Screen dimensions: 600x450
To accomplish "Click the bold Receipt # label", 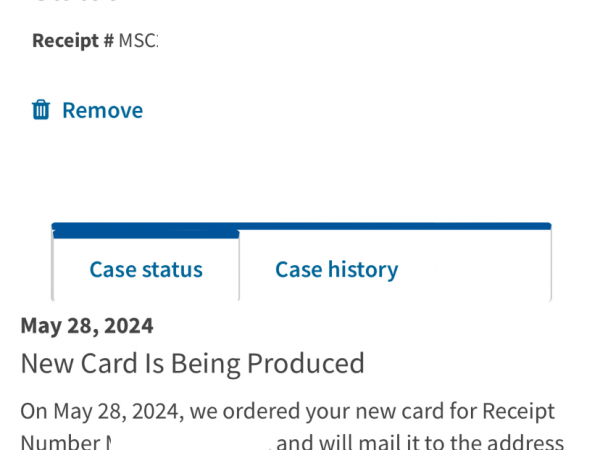I will pyautogui.click(x=73, y=41).
